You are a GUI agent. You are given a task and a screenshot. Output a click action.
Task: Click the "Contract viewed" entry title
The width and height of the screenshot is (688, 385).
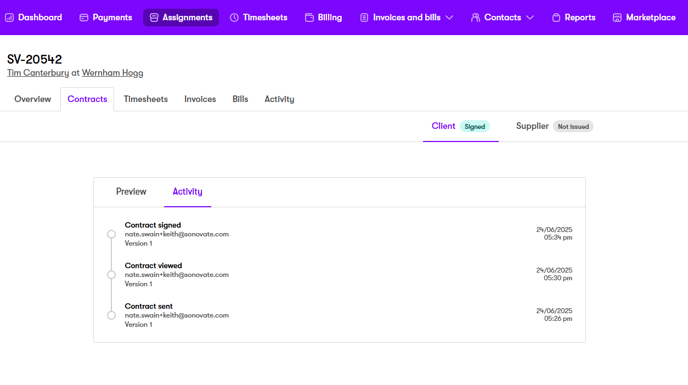(x=153, y=266)
